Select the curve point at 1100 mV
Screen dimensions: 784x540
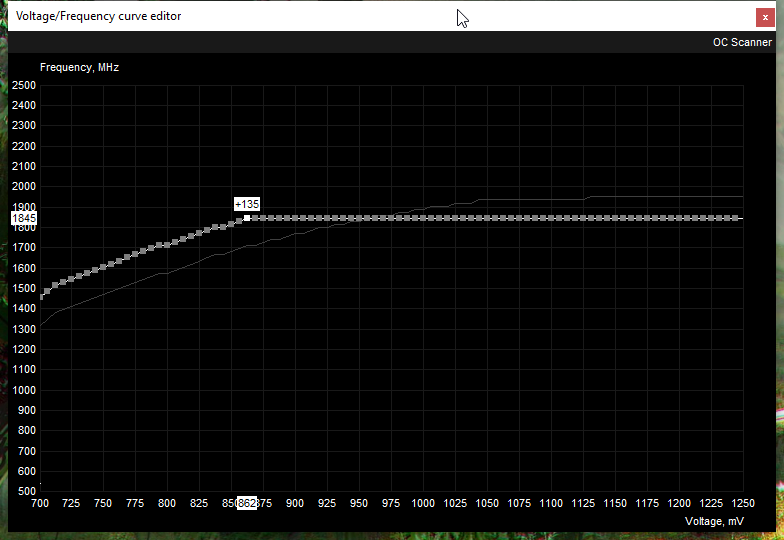pyautogui.click(x=551, y=218)
